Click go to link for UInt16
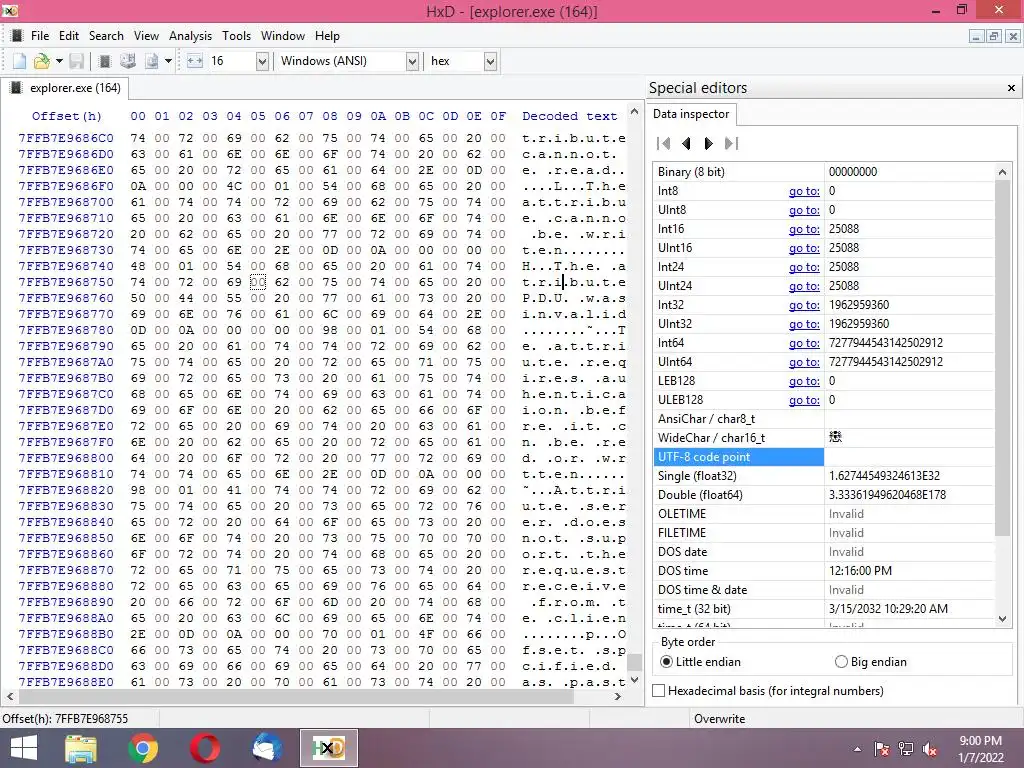The width and height of the screenshot is (1024, 768). (x=804, y=248)
